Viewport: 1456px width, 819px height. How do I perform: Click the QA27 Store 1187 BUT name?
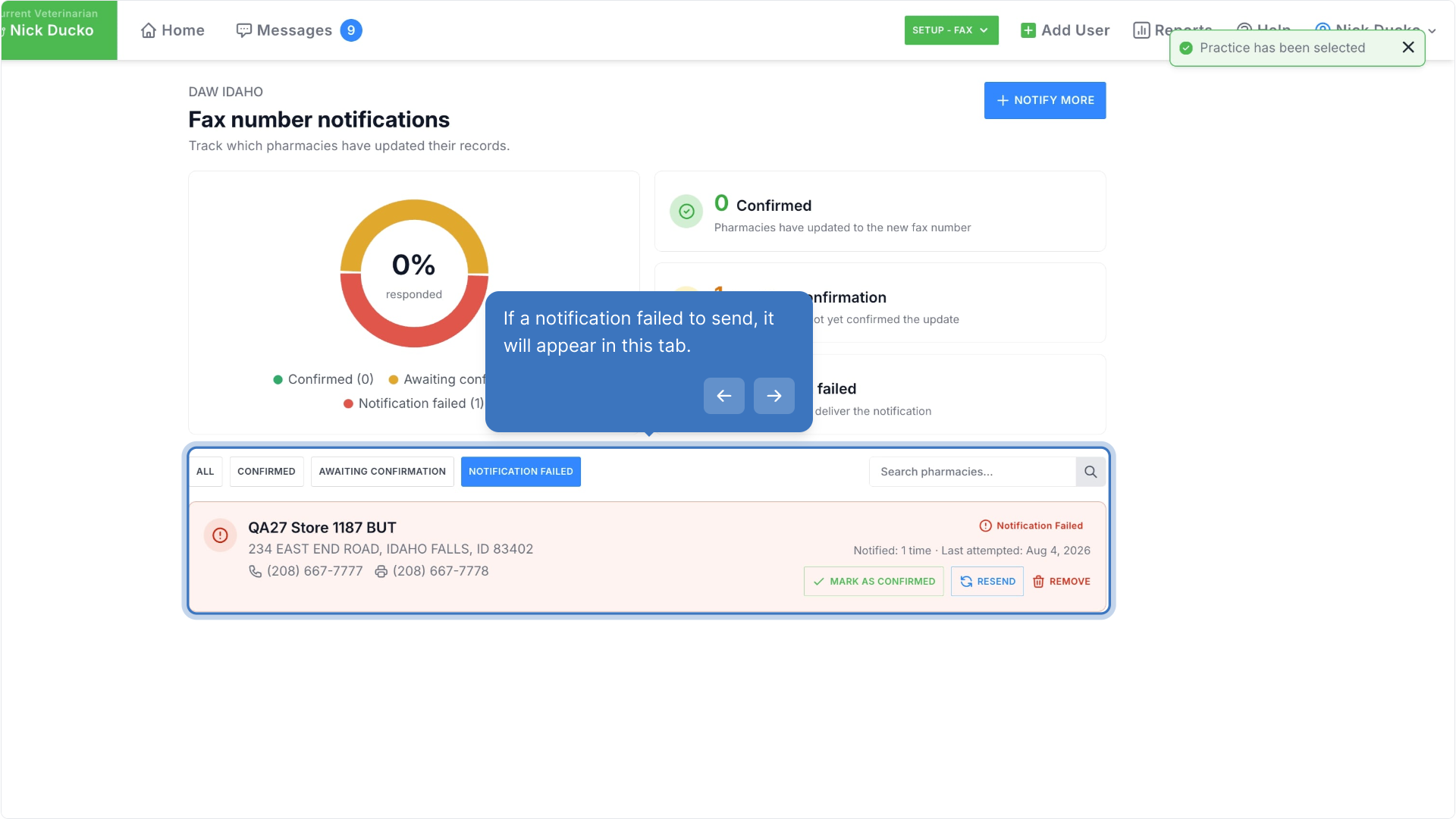point(322,528)
